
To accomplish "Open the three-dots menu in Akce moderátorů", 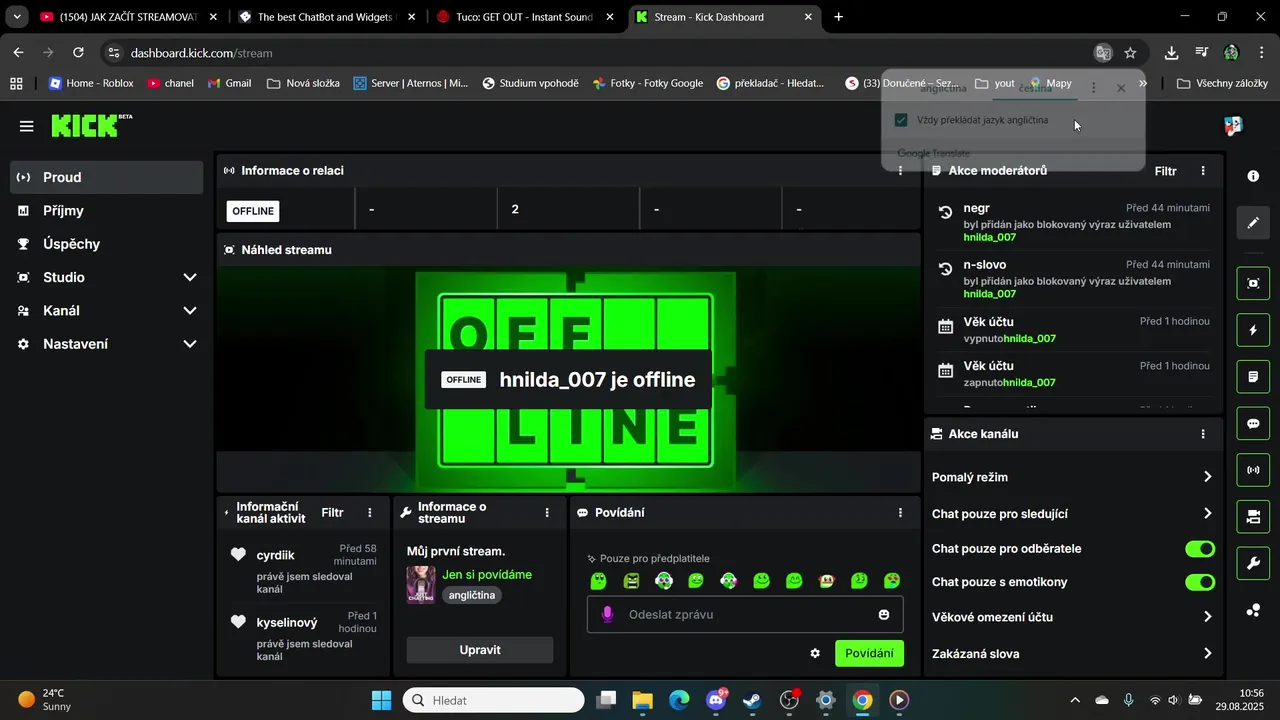I will pos(1203,171).
